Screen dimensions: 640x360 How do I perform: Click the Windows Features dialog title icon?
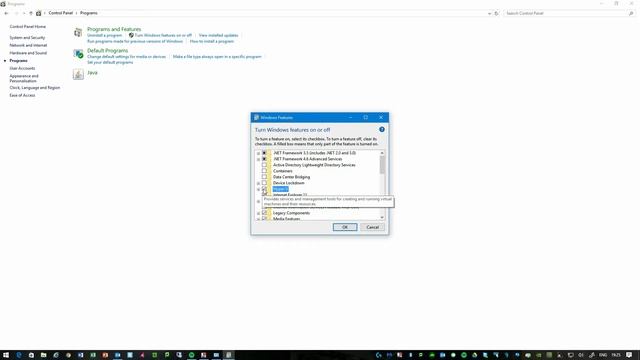point(256,118)
